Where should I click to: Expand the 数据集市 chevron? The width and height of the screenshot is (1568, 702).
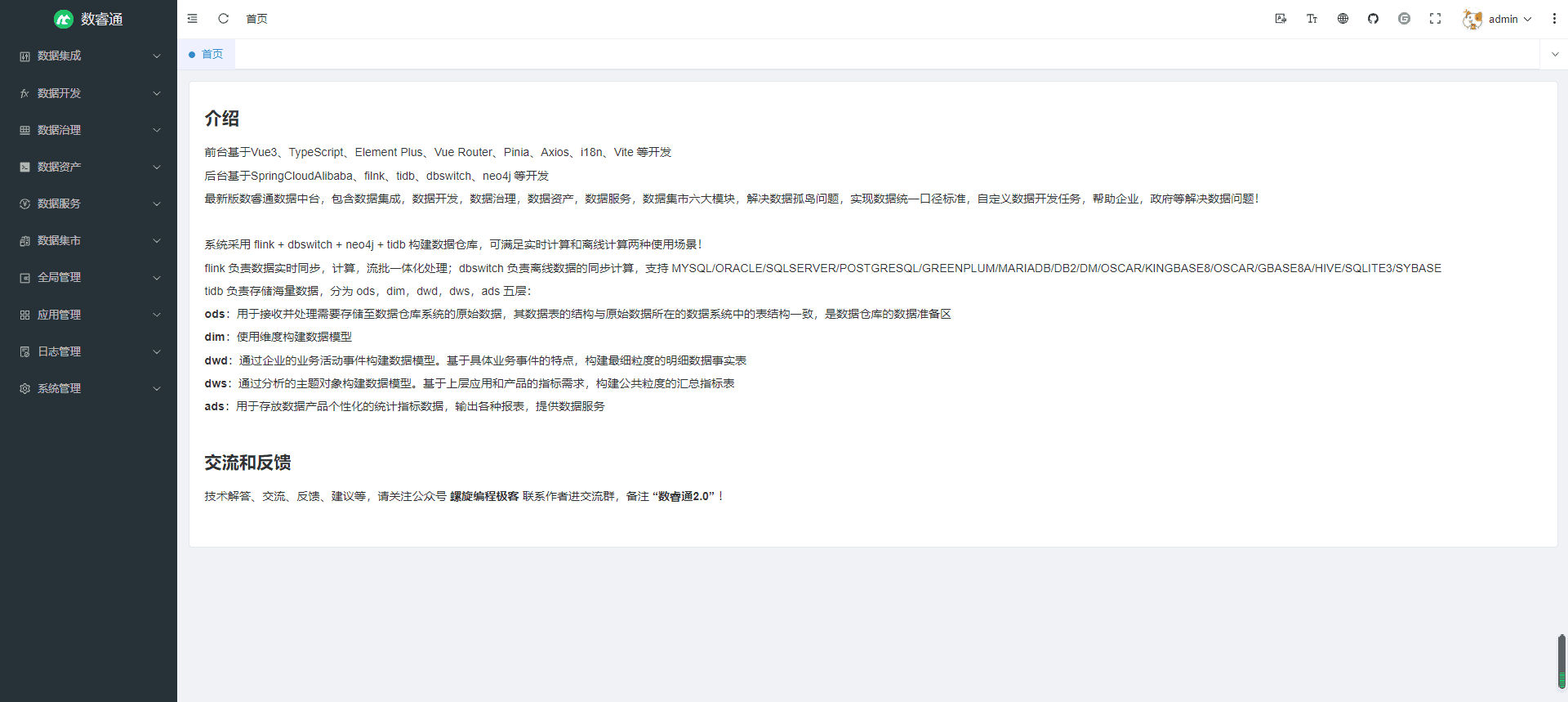157,241
